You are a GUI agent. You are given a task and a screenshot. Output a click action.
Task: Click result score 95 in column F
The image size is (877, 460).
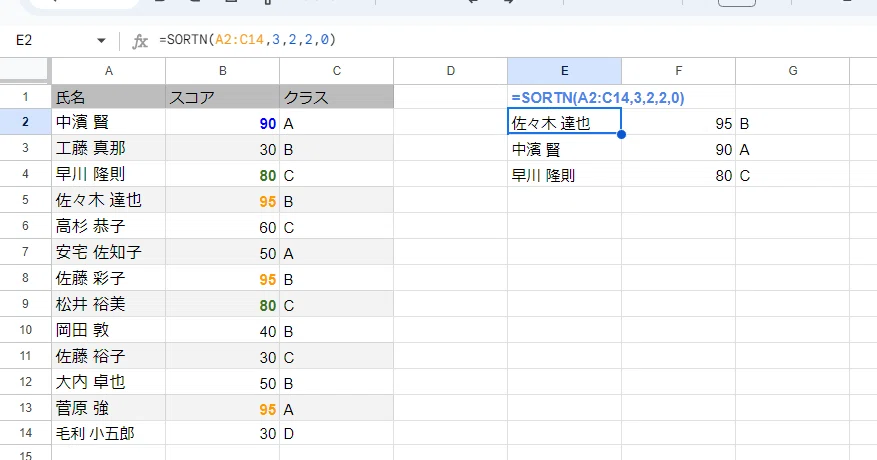click(x=678, y=123)
